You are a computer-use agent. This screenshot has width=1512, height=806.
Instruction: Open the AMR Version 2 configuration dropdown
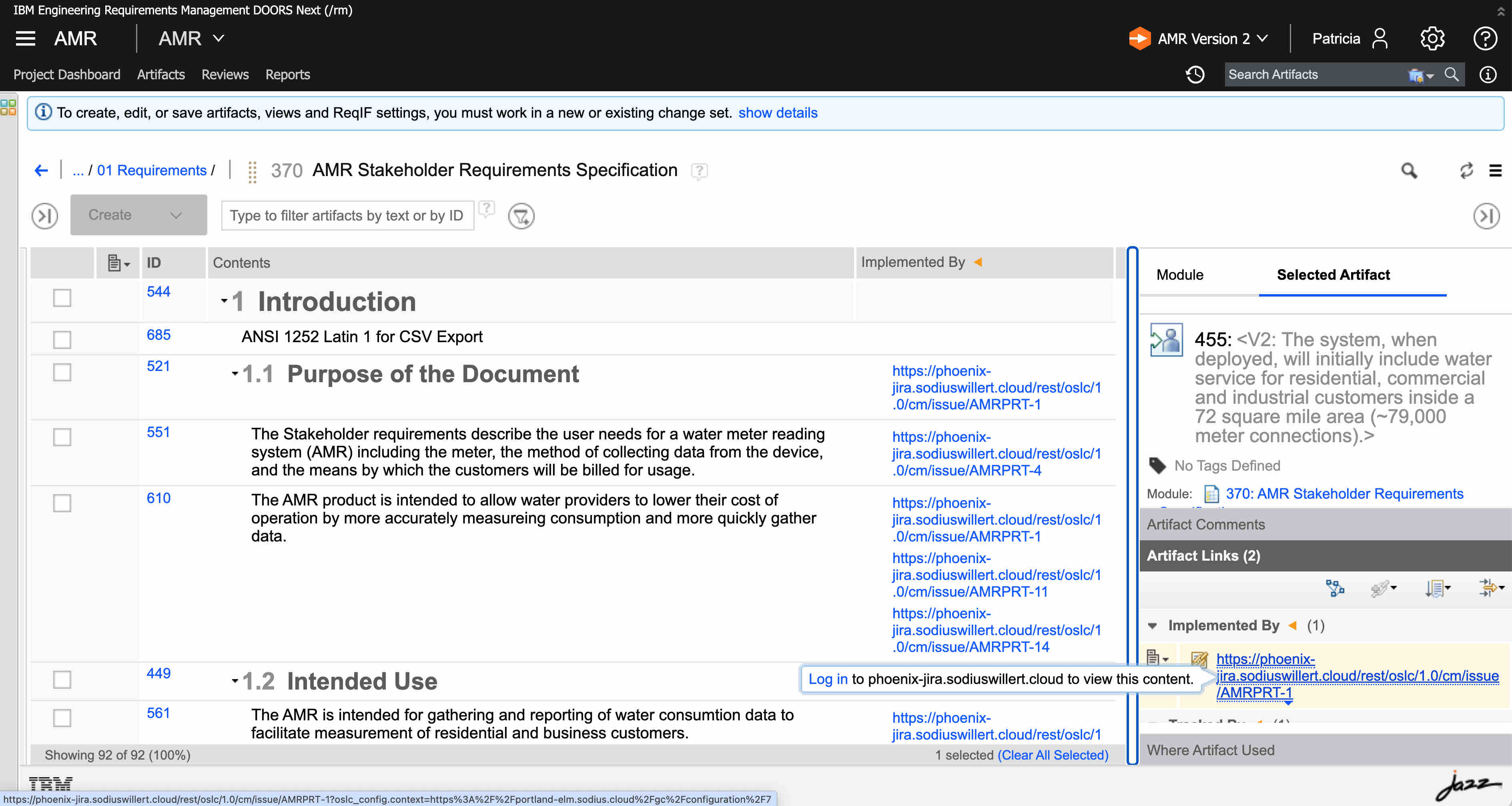point(1213,39)
